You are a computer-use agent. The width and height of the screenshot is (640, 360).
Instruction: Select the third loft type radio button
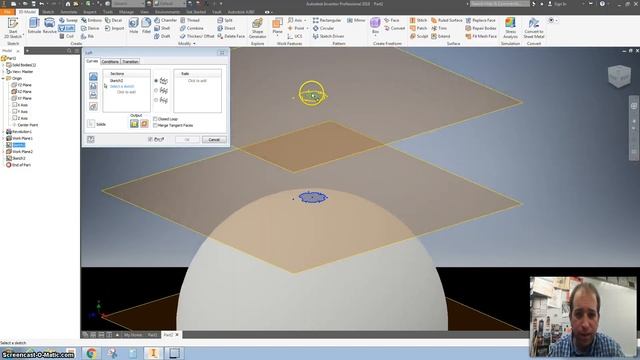(x=156, y=100)
